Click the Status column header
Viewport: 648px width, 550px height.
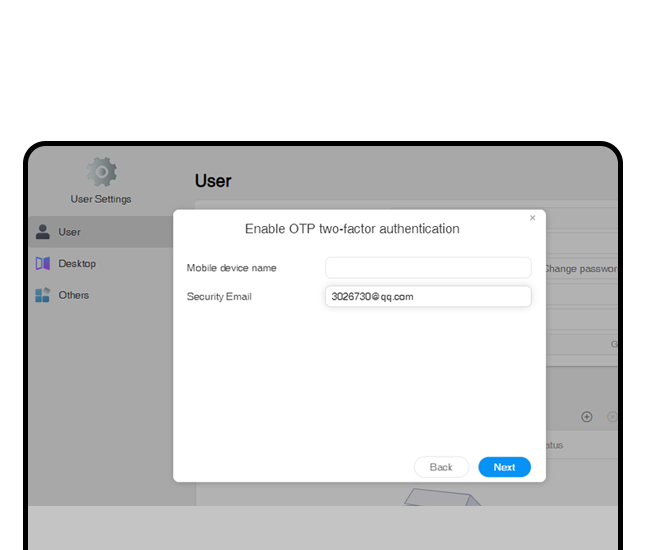click(553, 445)
